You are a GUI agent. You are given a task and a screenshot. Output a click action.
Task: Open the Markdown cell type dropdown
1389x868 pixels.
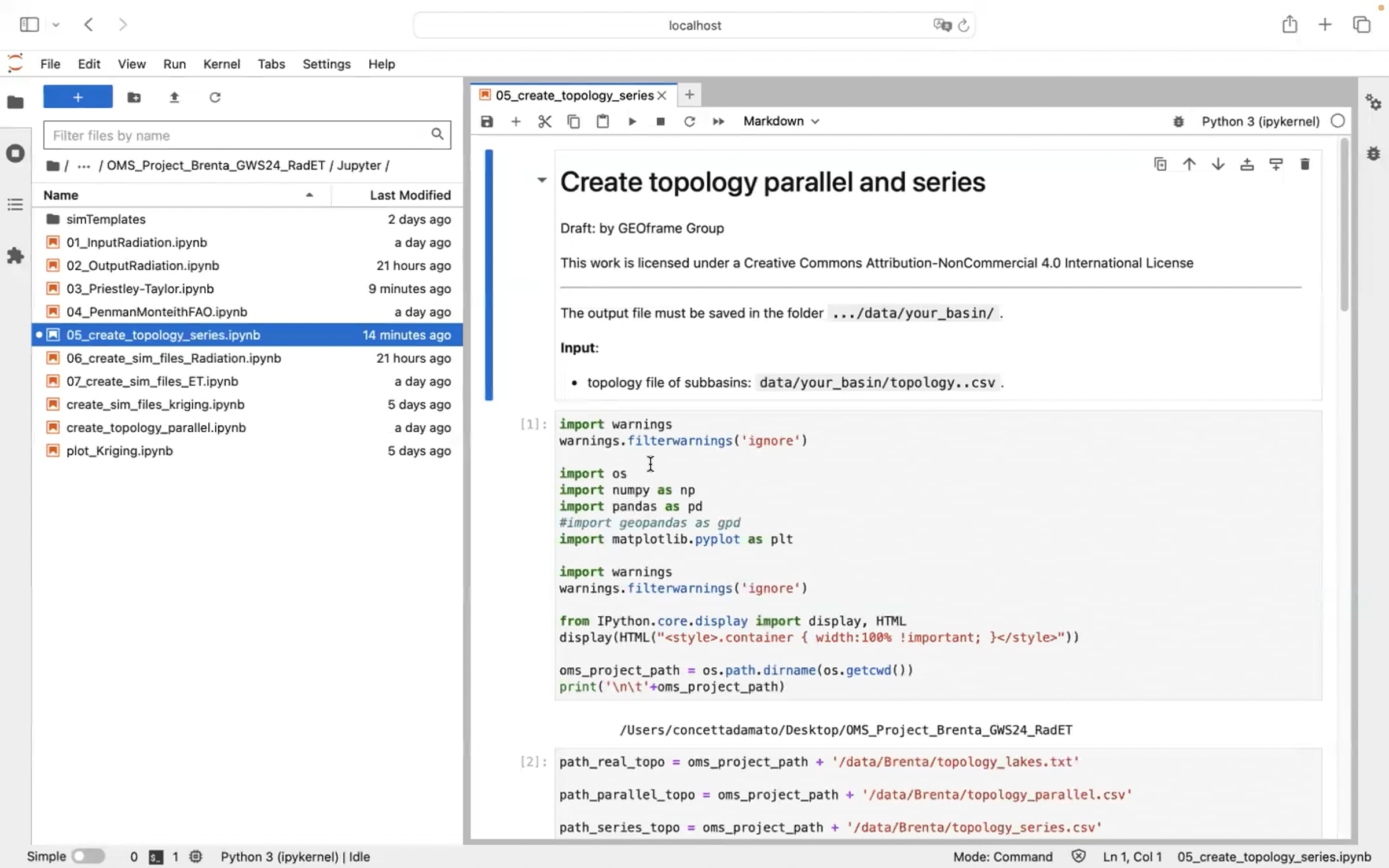(781, 122)
